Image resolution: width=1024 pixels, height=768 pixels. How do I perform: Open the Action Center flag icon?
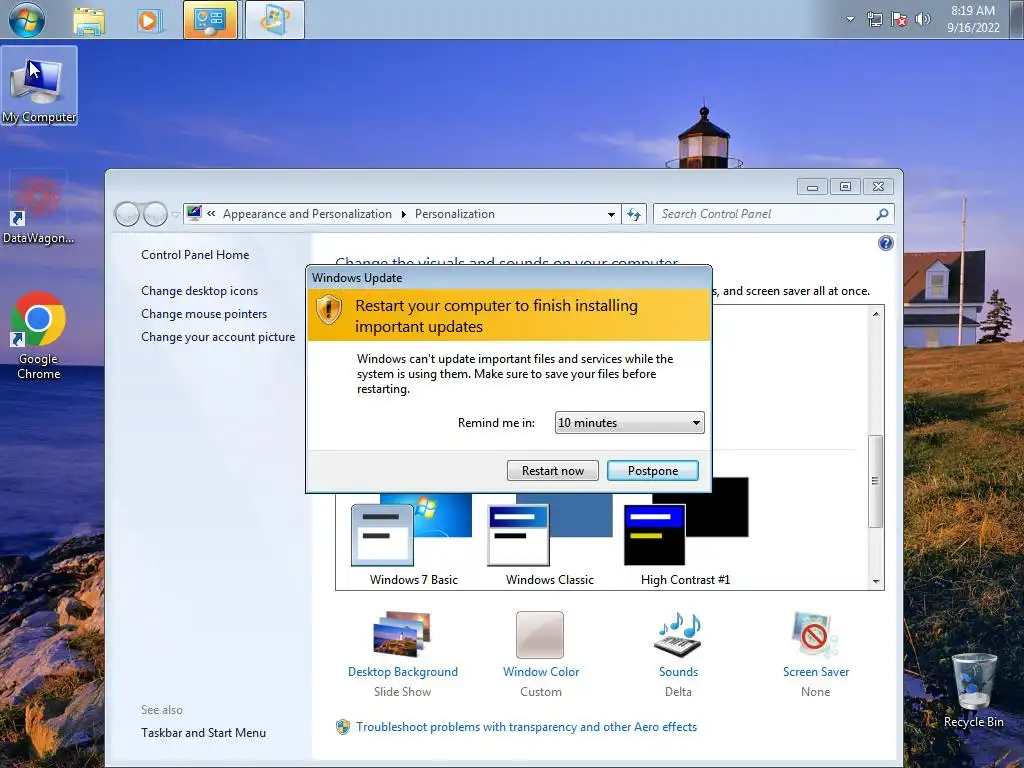tap(899, 19)
